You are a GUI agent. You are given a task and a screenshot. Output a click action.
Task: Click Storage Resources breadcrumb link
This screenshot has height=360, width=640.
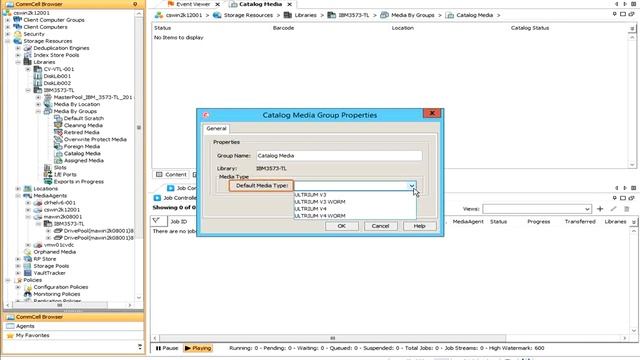click(248, 15)
